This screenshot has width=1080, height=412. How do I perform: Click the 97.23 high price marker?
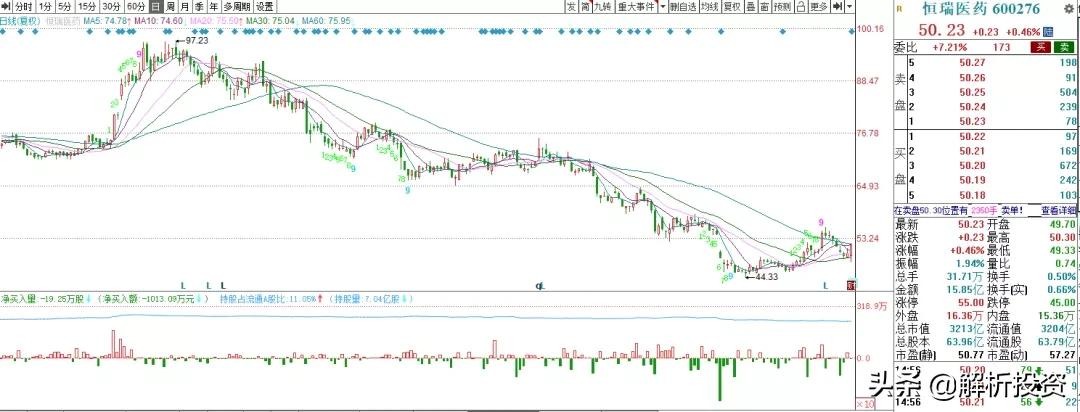pos(197,41)
